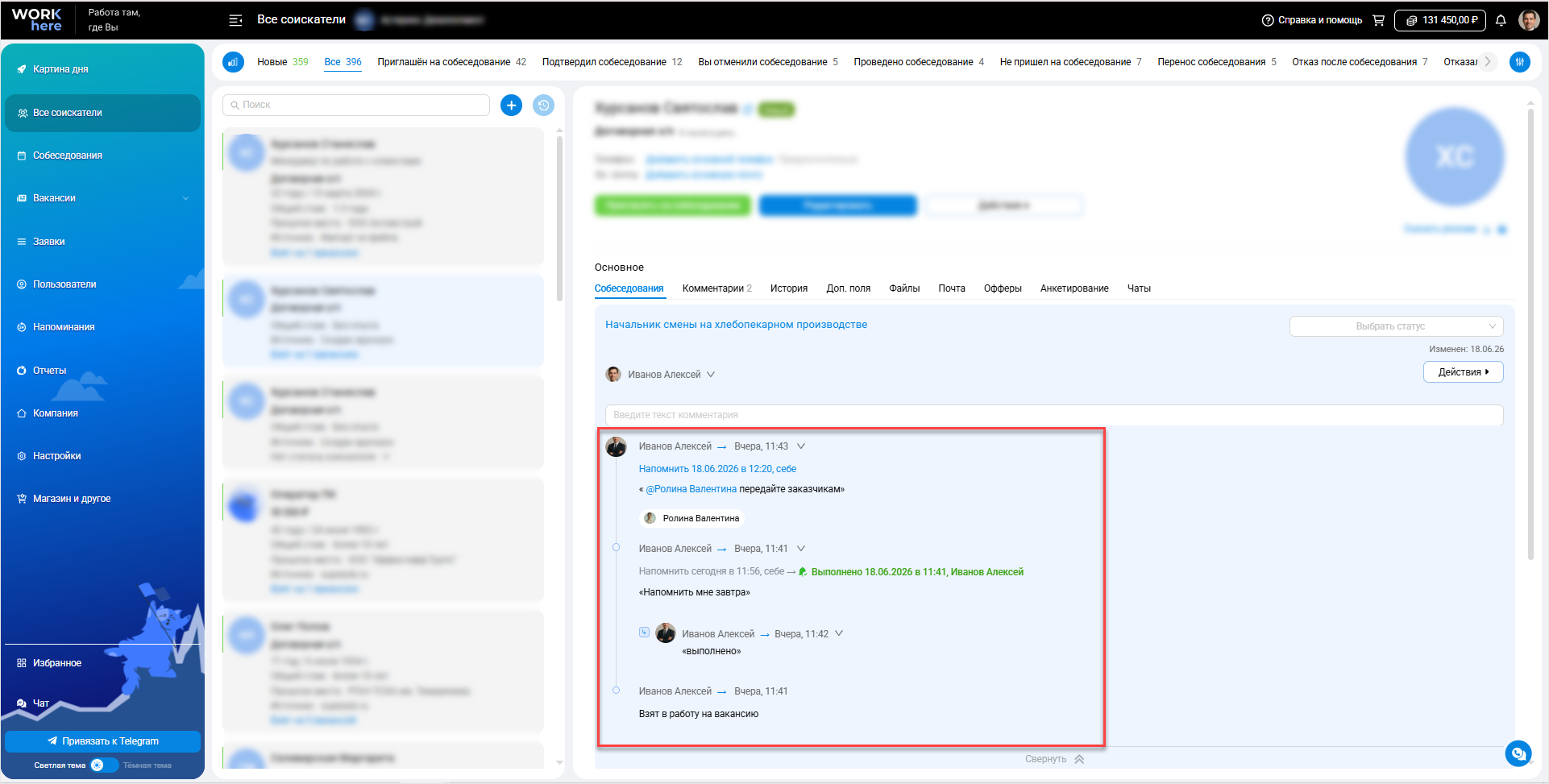Open the search history clock icon
The height and width of the screenshot is (784, 1549).
click(x=544, y=105)
